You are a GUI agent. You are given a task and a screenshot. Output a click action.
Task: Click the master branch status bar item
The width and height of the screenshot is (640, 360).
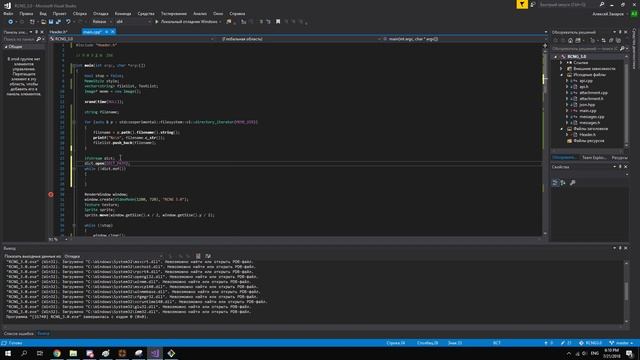pyautogui.click(x=621, y=343)
